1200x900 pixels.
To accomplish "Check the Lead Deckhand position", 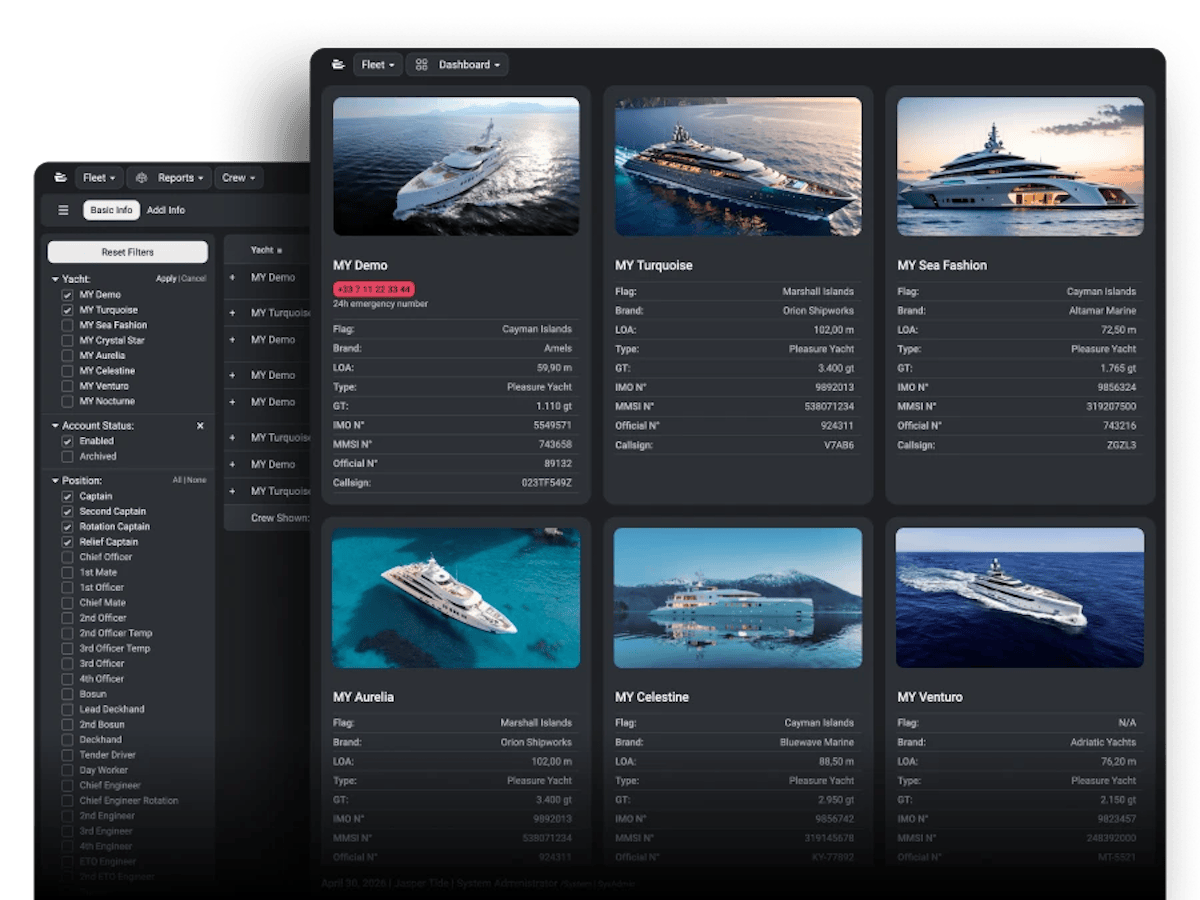I will pyautogui.click(x=67, y=709).
